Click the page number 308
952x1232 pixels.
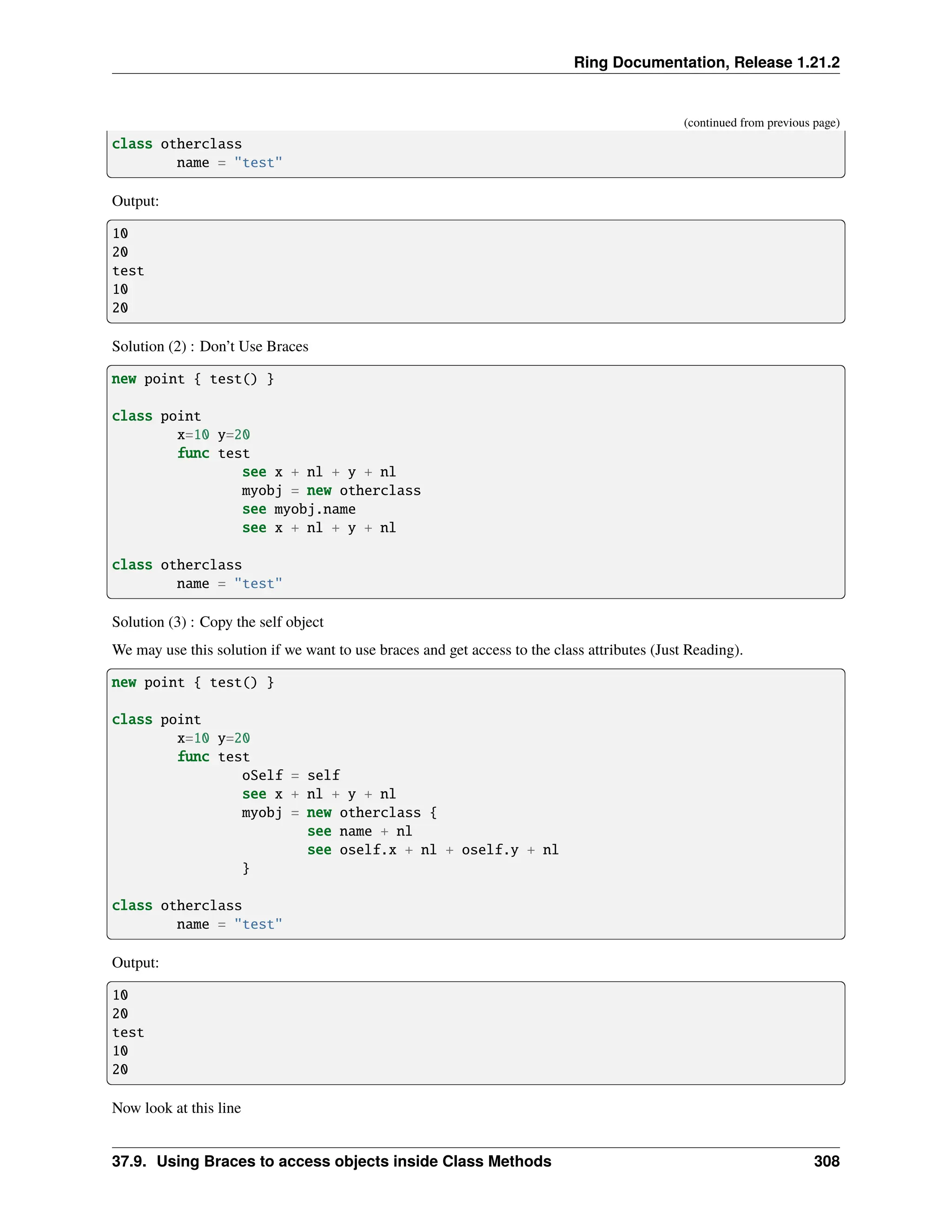(x=826, y=1161)
